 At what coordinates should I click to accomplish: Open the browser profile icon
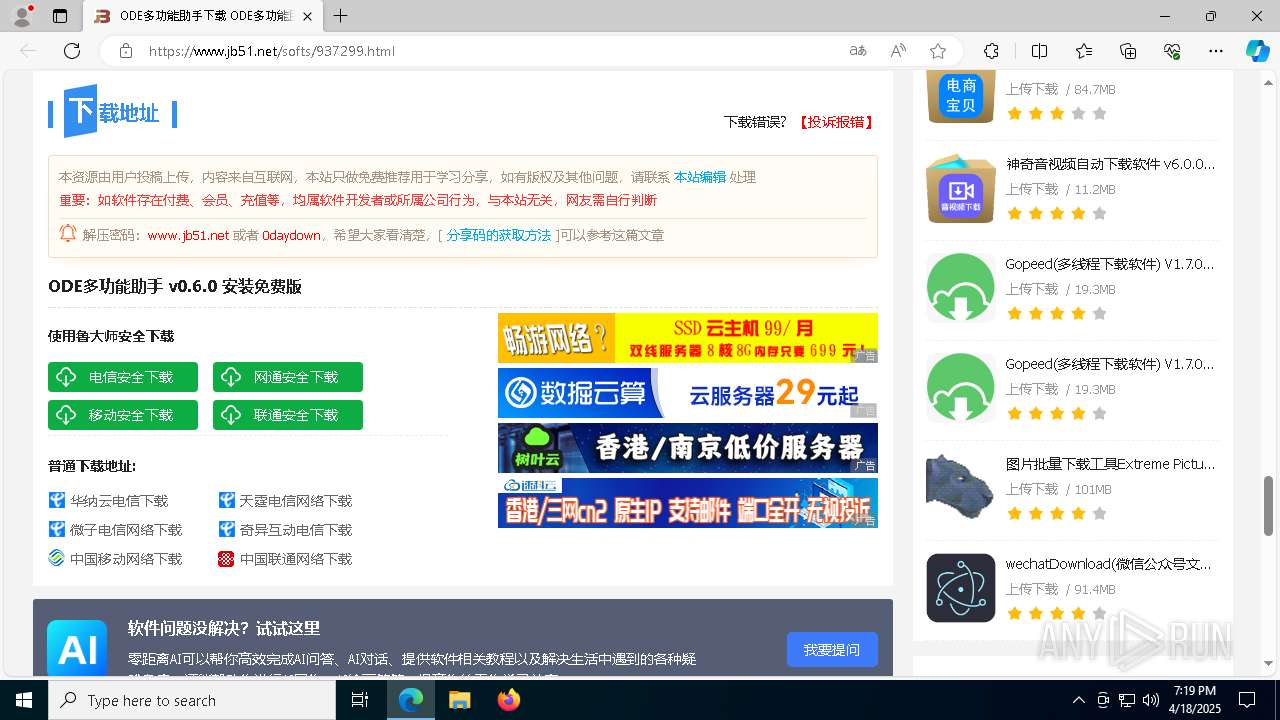(22, 16)
